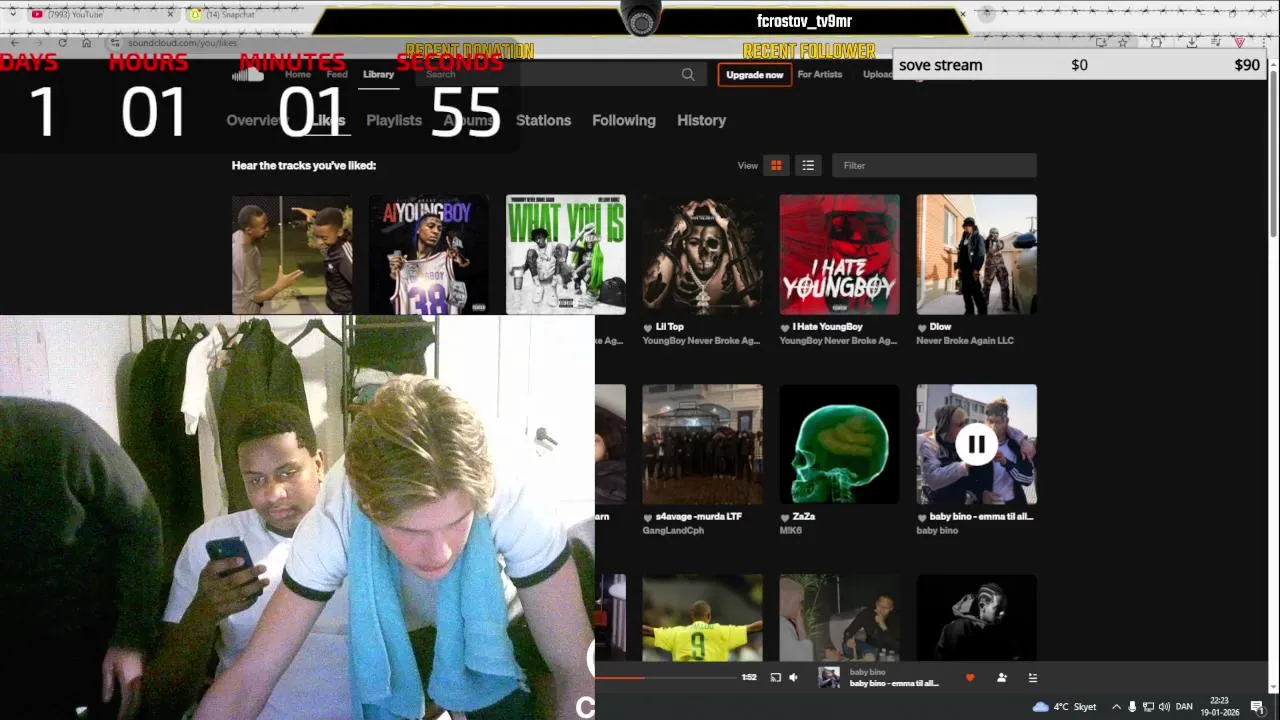
Task: Open the What You Is album thumbnail
Action: [x=566, y=255]
